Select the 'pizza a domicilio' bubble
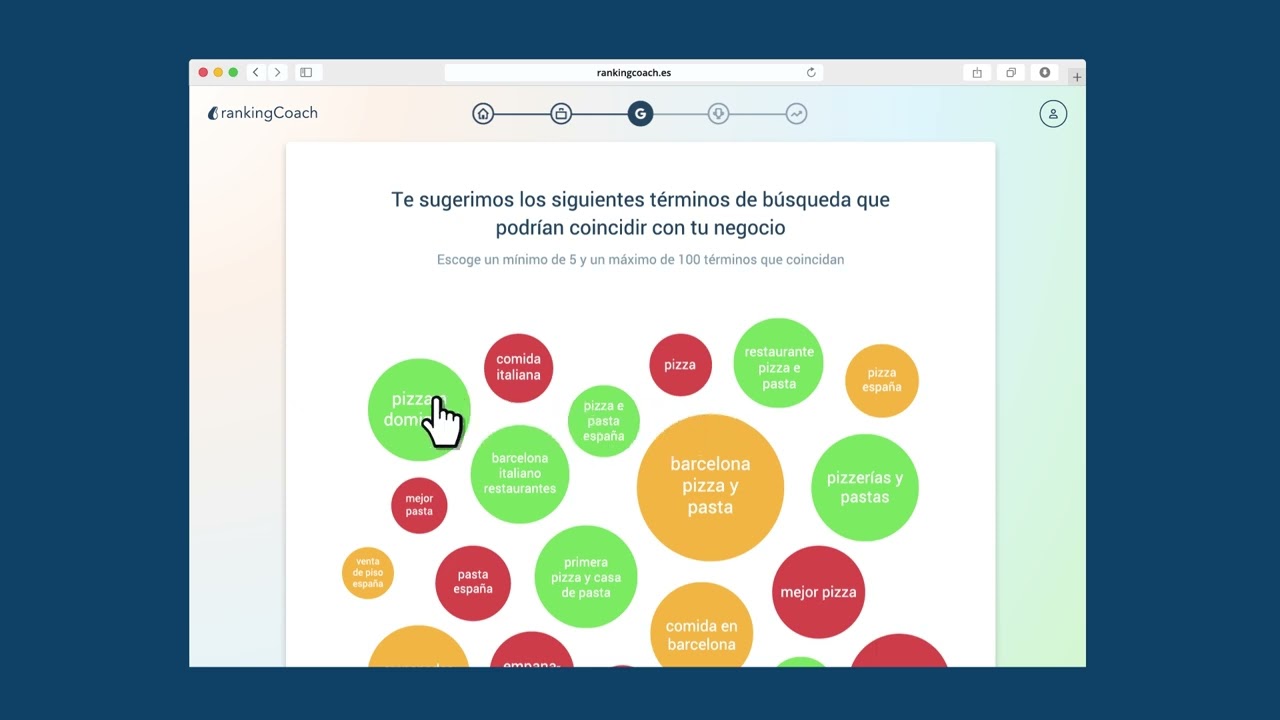1280x720 pixels. tap(419, 409)
